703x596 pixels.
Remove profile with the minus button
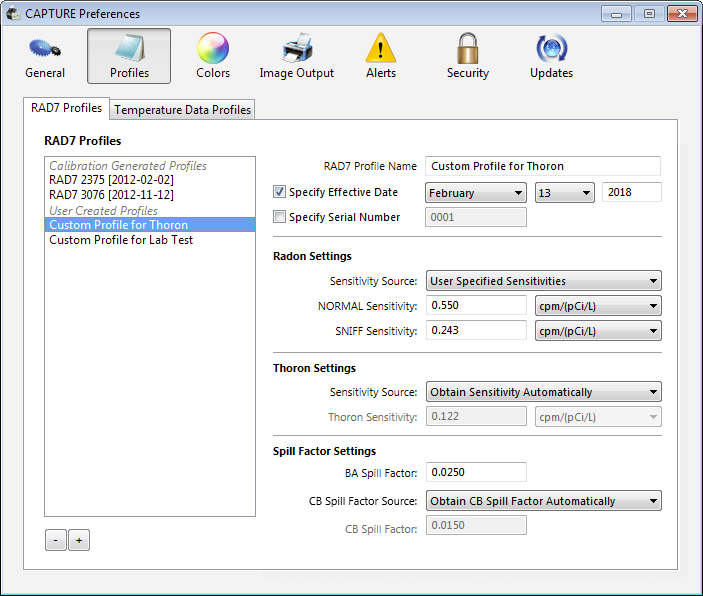click(x=56, y=540)
